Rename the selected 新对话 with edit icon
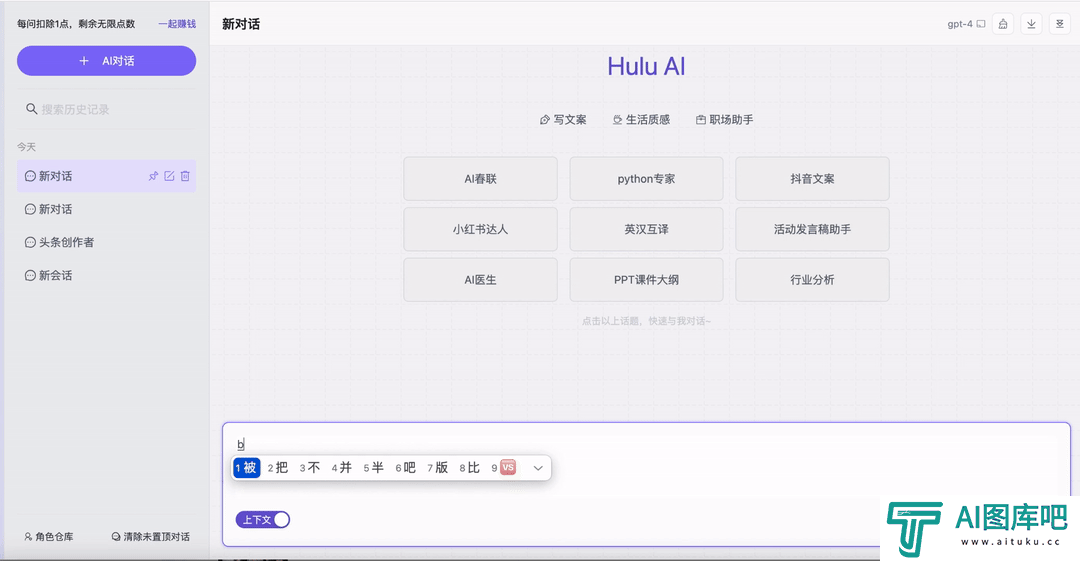The image size is (1080, 561). 169,176
